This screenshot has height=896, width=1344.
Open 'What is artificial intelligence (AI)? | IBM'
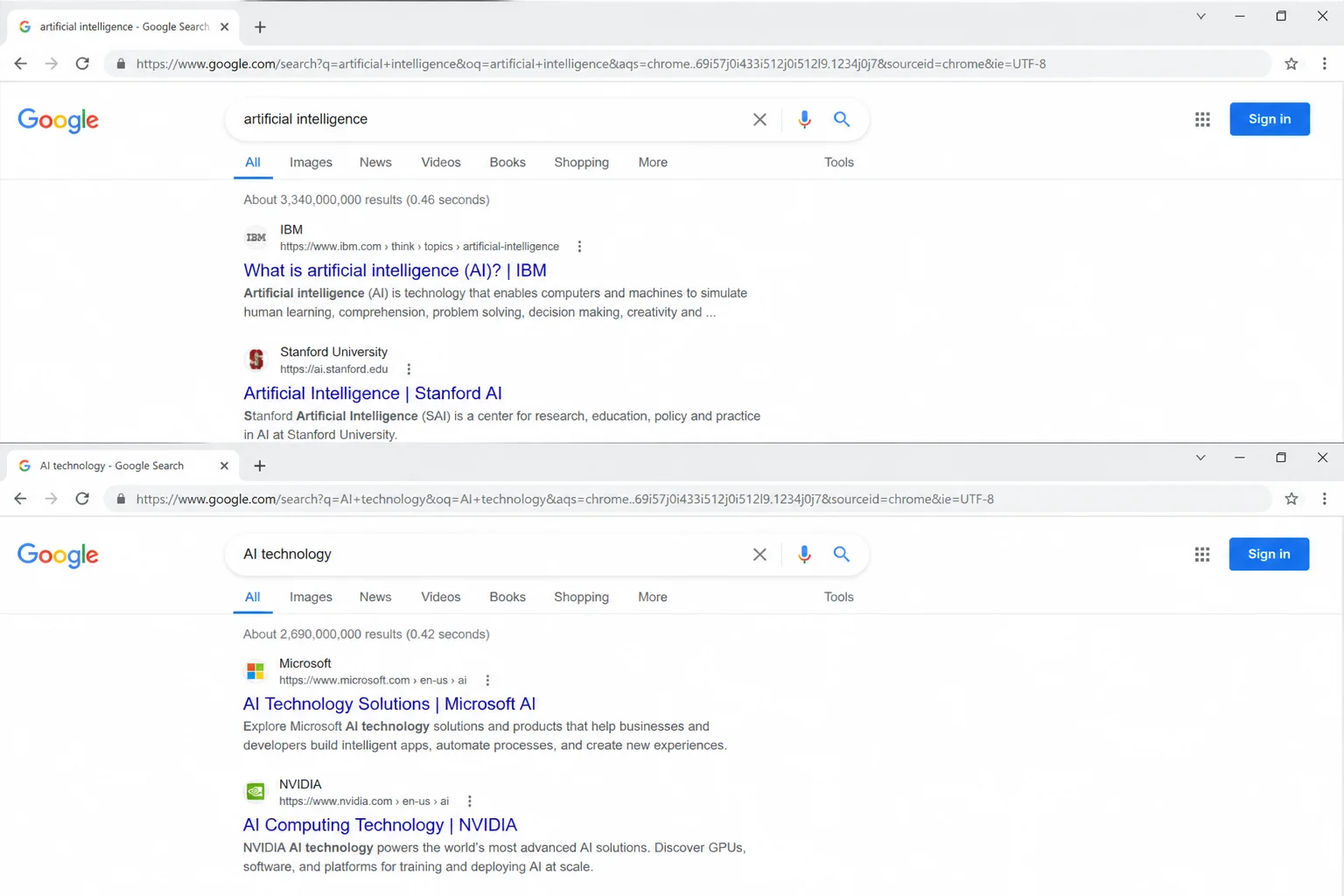395,270
